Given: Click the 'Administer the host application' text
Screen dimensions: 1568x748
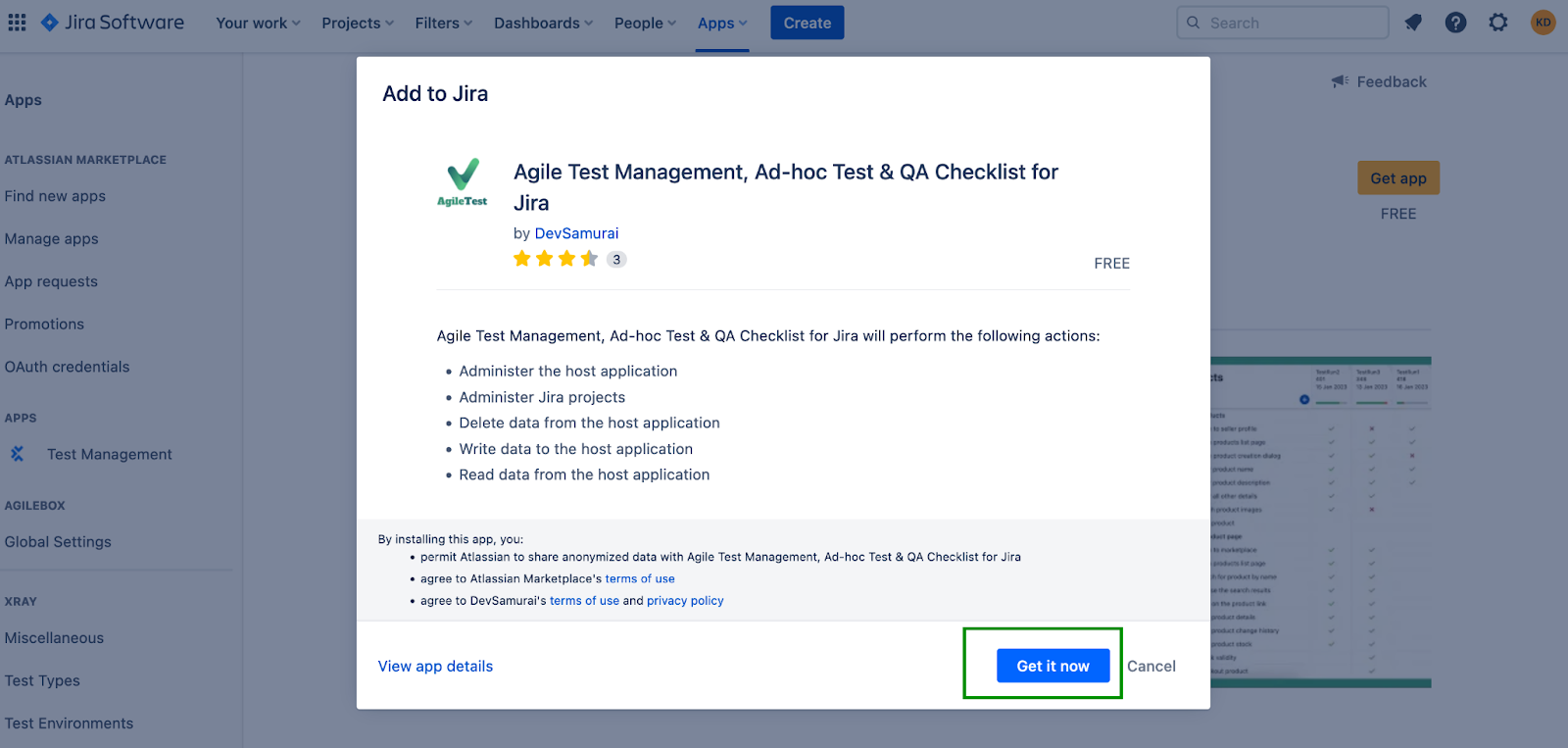Looking at the screenshot, I should [x=568, y=372].
